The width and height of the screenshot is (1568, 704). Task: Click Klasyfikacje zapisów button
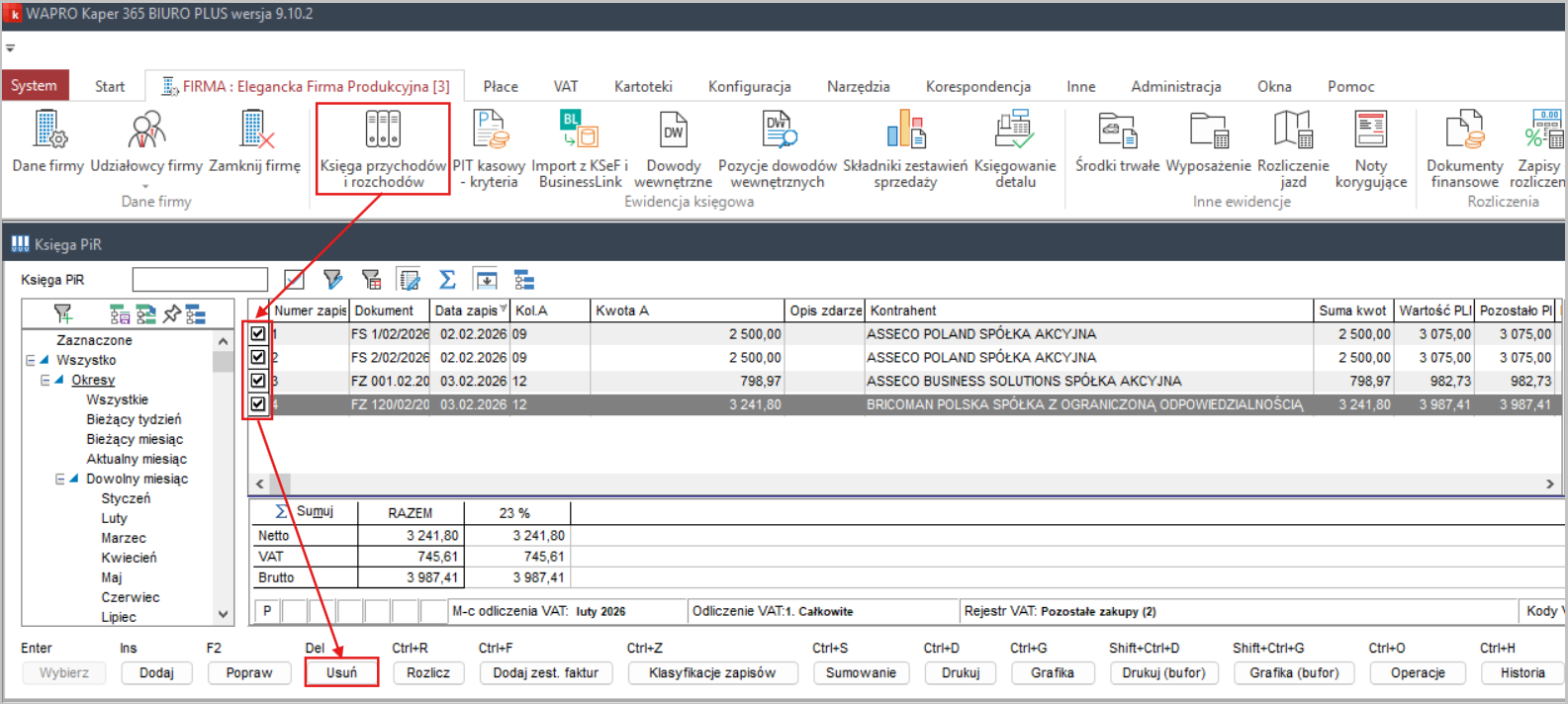pyautogui.click(x=712, y=672)
